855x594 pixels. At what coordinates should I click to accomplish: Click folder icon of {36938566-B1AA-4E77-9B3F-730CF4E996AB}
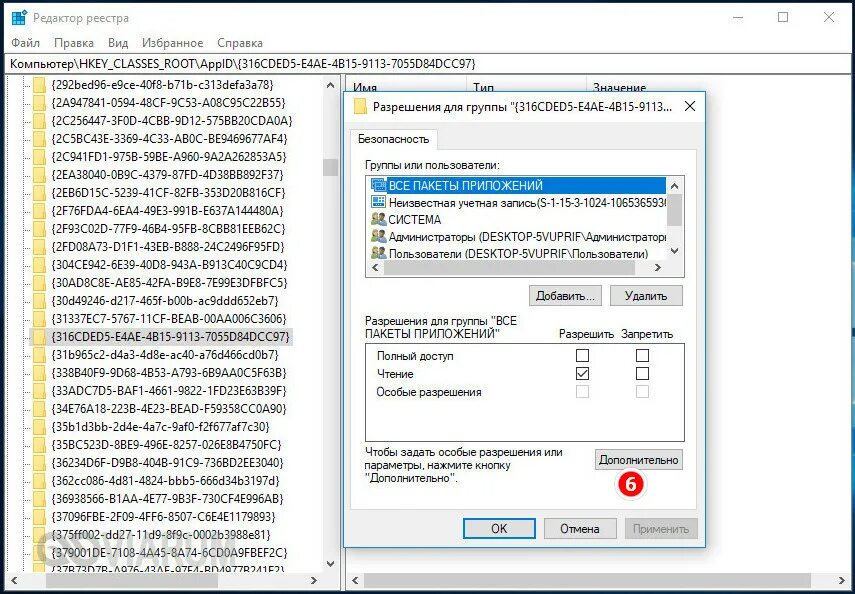tap(38, 499)
